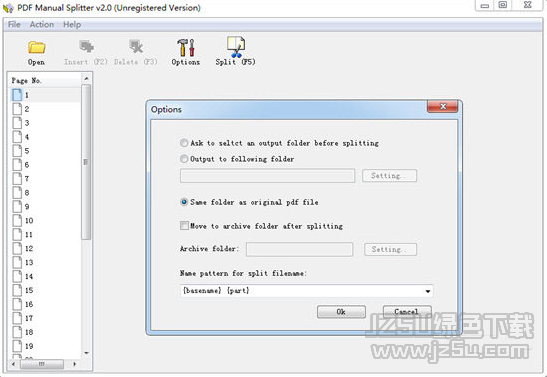Screen dimensions: 547x377
Task: Click the Delete (F3) toolbar icon
Action: point(136,47)
